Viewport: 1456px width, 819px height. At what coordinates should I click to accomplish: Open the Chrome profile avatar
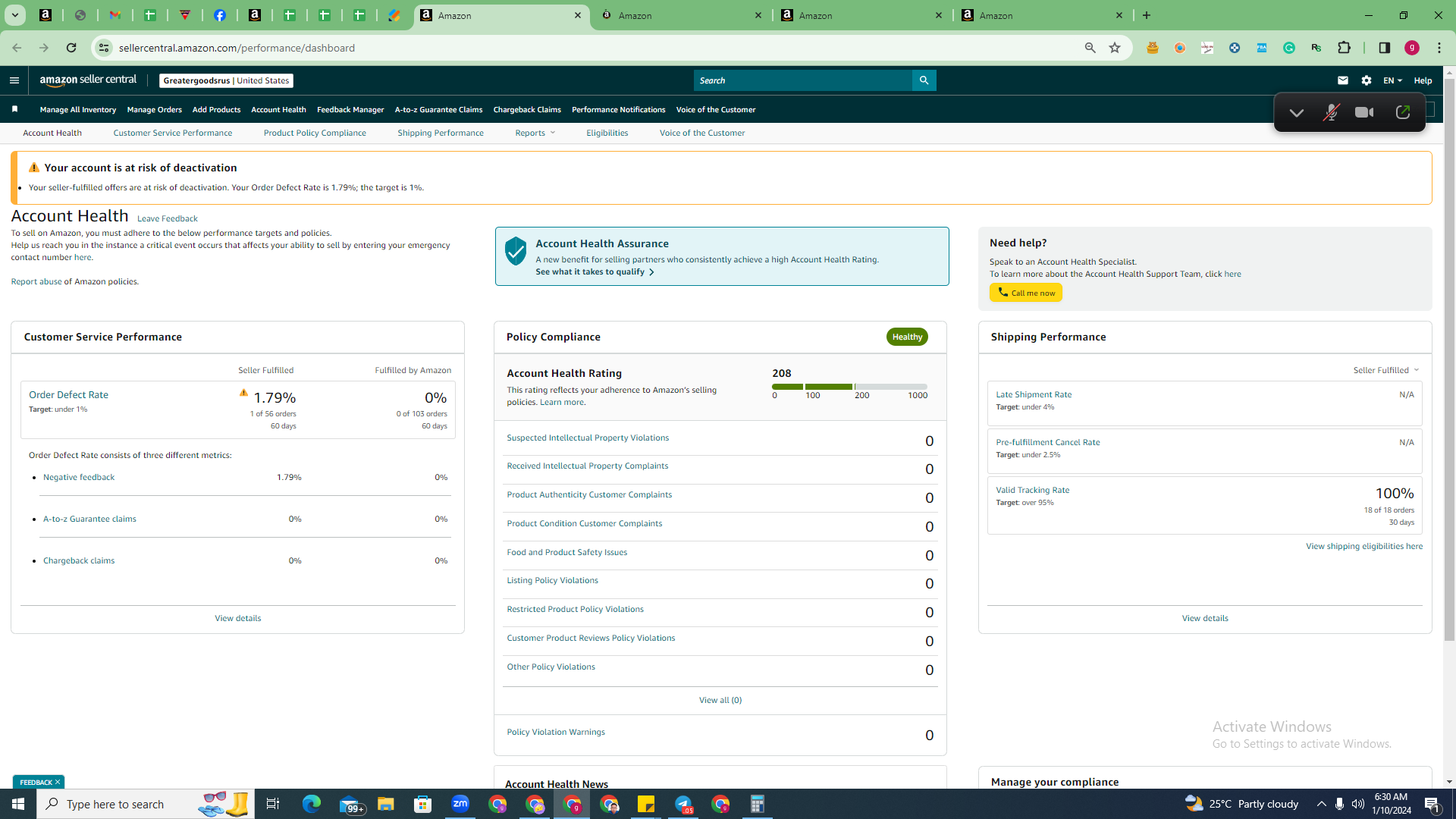tap(1412, 48)
